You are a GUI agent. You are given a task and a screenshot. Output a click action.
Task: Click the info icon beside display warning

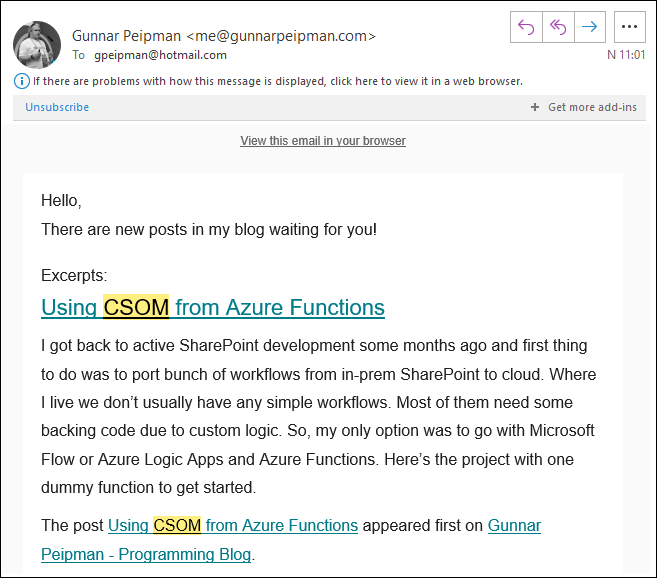pos(22,81)
